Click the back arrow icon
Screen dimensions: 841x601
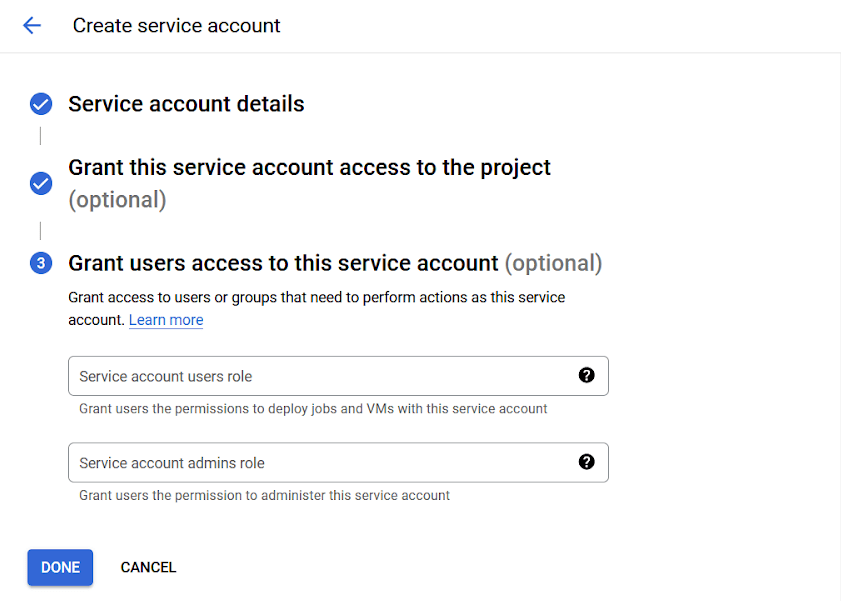coord(32,26)
